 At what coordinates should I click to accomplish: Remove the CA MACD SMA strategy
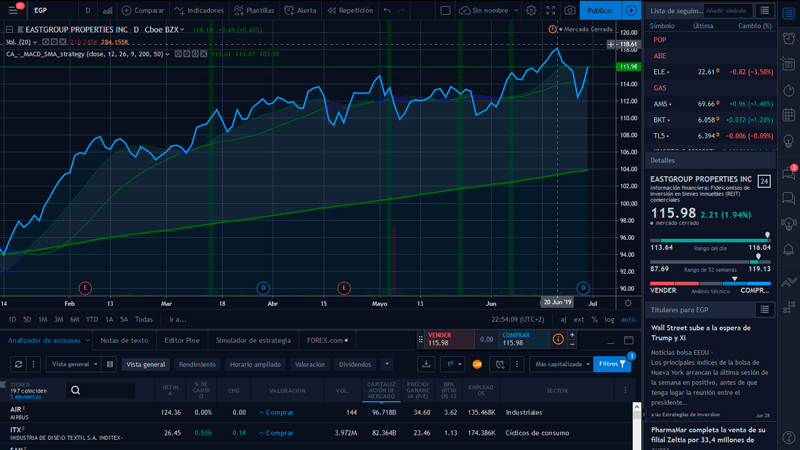tap(204, 54)
